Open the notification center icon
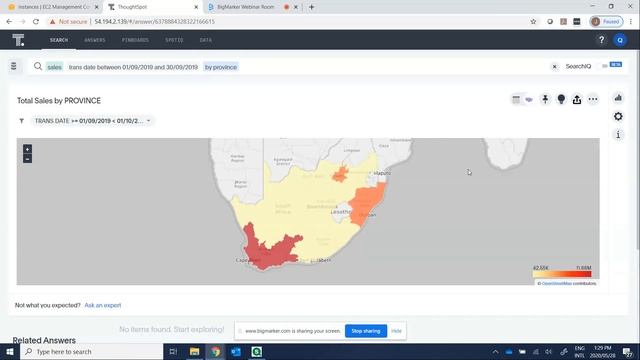This screenshot has width=640, height=360. pyautogui.click(x=628, y=351)
